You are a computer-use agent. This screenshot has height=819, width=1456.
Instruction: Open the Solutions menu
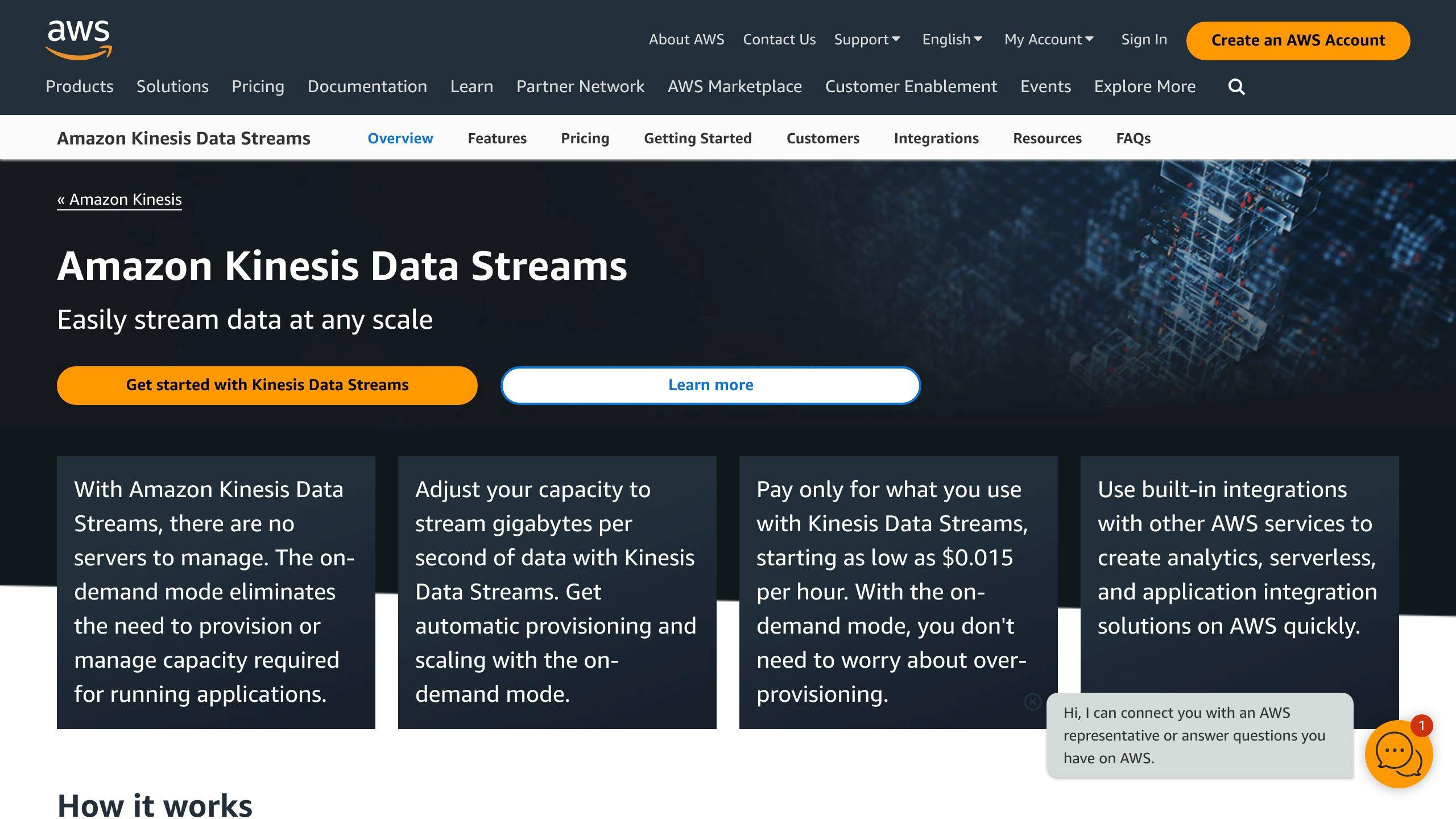pos(172,86)
